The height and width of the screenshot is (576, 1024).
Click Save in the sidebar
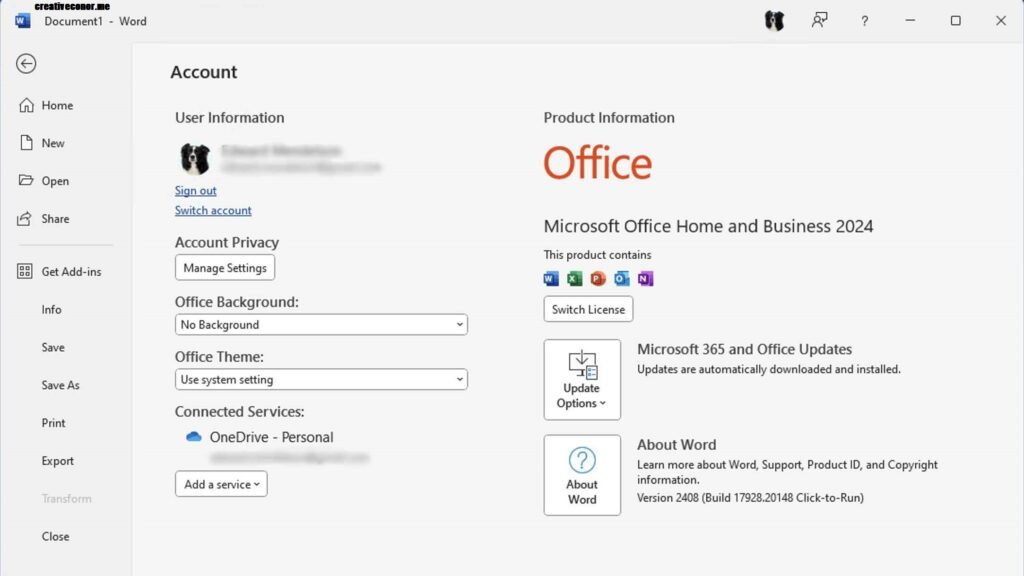click(53, 347)
